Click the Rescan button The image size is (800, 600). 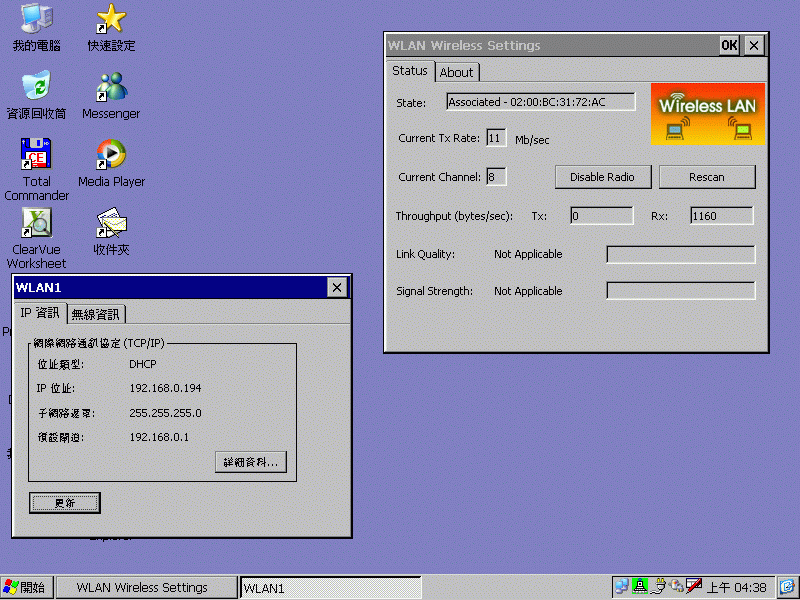coord(707,177)
